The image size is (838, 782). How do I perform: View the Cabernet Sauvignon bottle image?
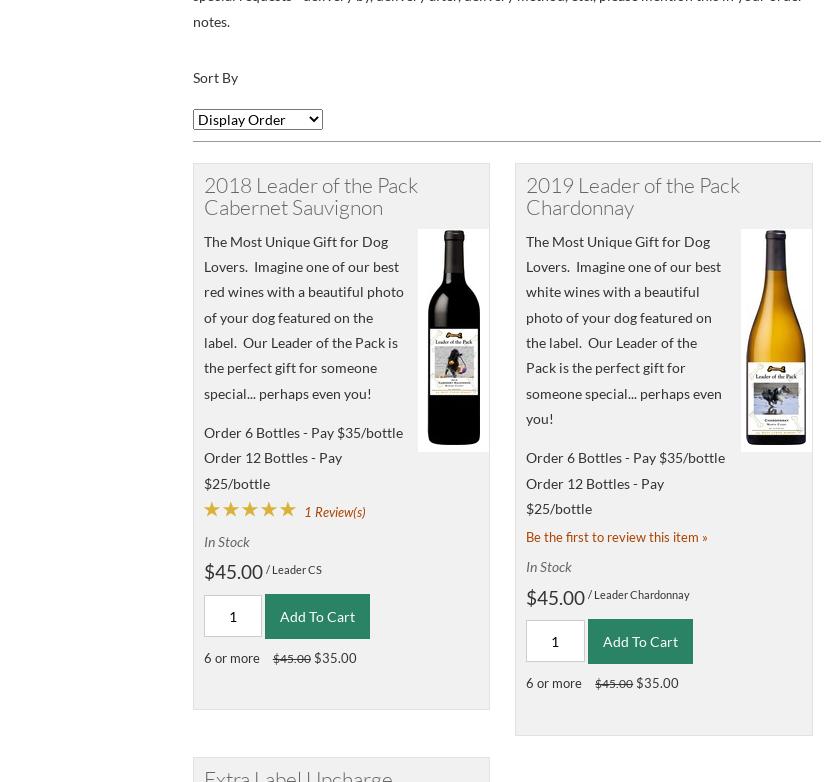(453, 340)
